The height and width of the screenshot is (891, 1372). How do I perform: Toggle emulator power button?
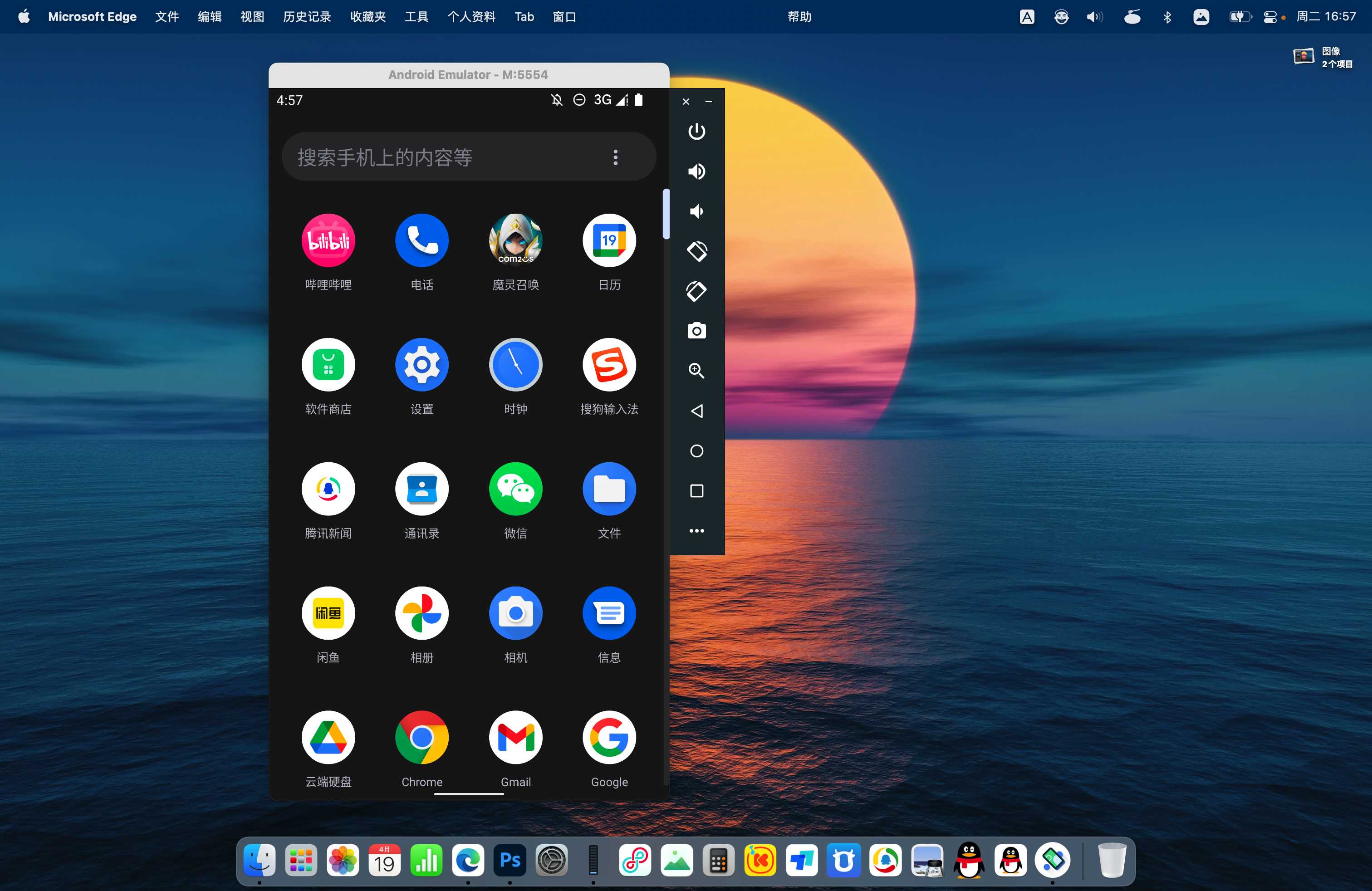click(x=697, y=131)
